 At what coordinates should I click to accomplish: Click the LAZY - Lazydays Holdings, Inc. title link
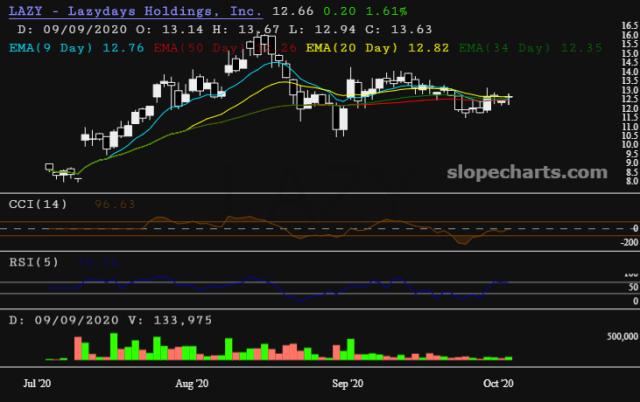(134, 12)
